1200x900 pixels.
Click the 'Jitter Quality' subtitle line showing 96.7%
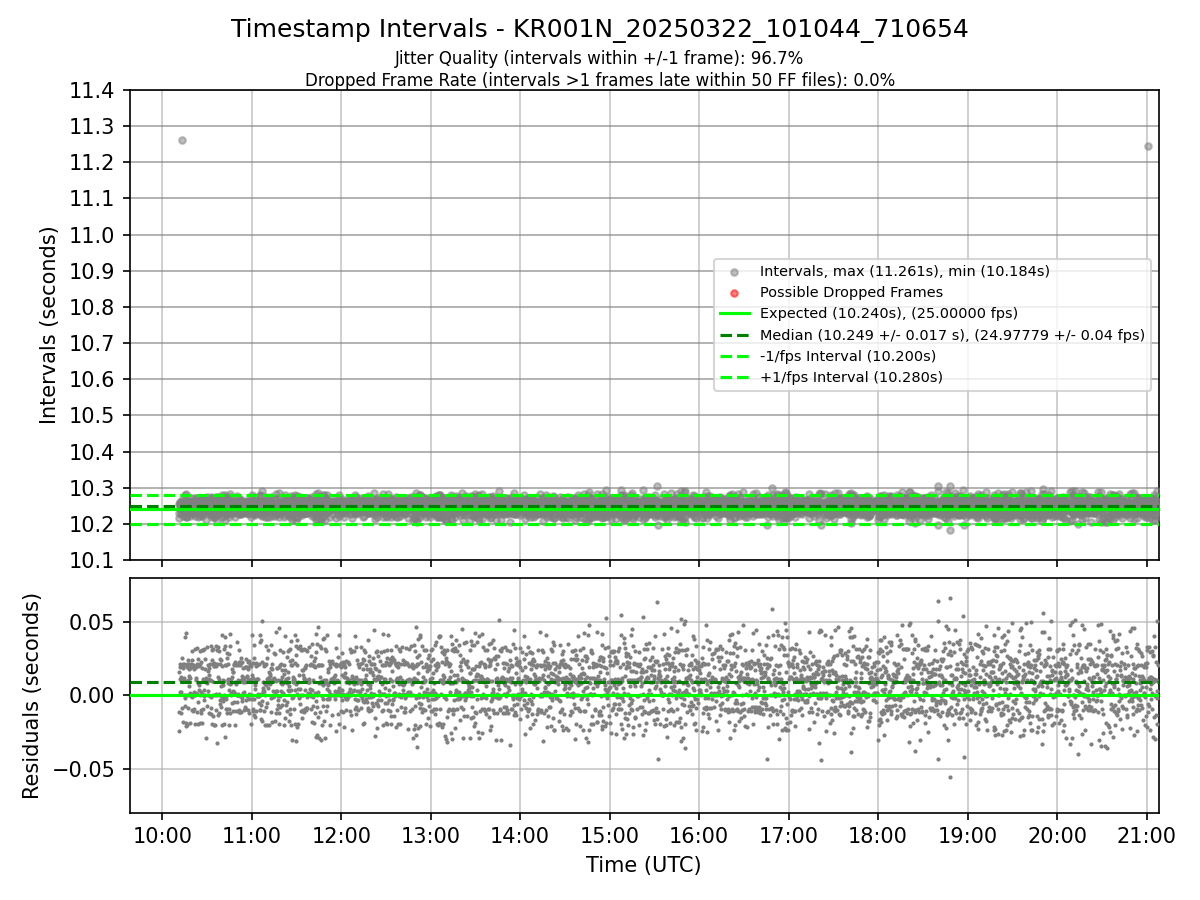(599, 58)
